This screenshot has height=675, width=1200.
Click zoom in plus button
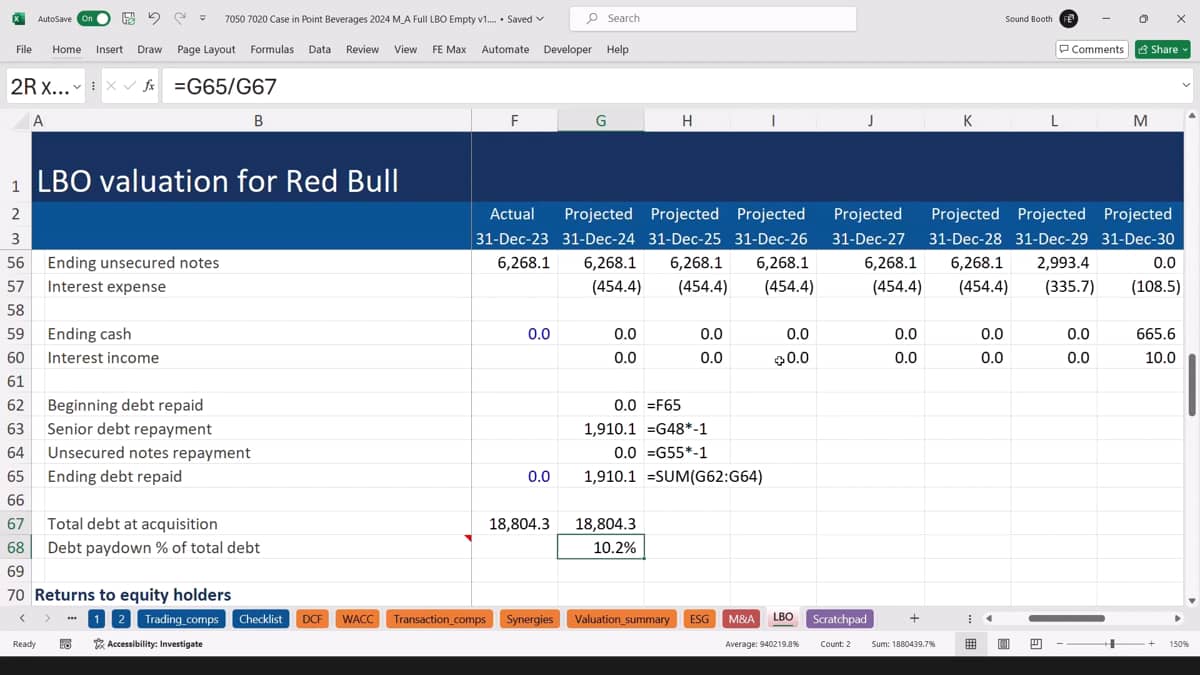pos(1153,644)
